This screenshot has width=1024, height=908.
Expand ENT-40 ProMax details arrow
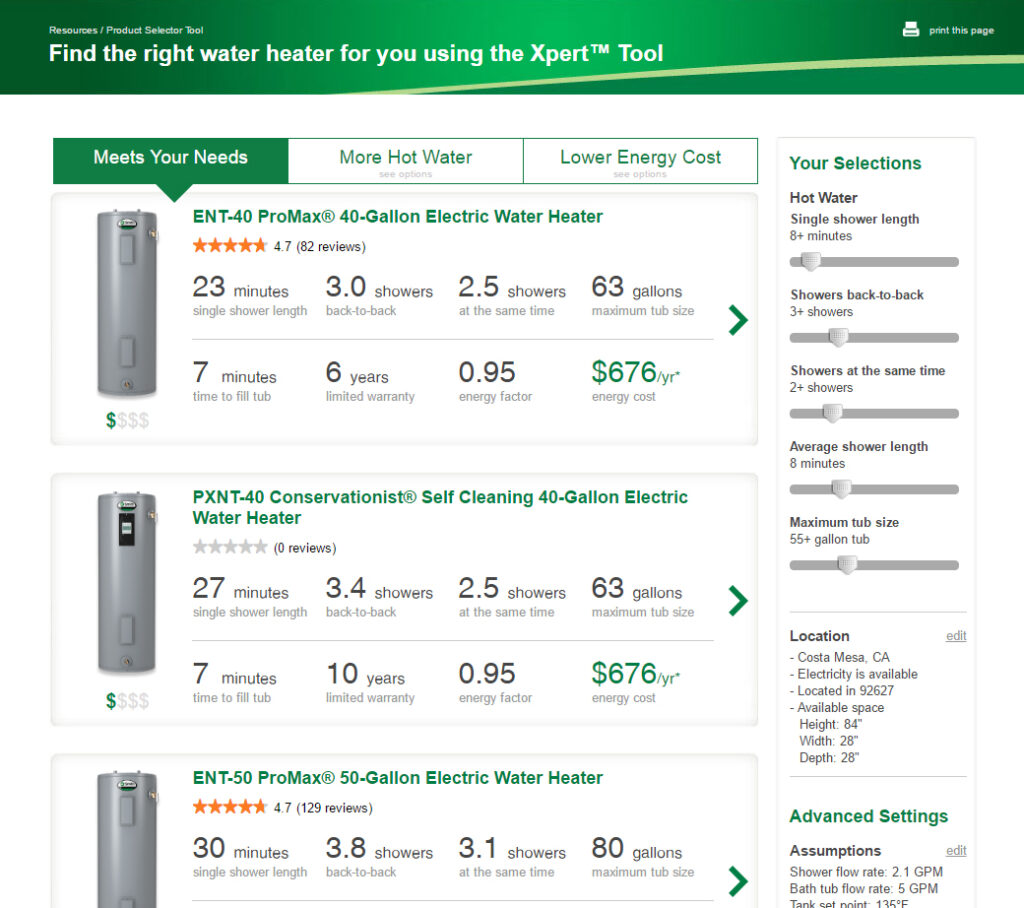coord(738,320)
